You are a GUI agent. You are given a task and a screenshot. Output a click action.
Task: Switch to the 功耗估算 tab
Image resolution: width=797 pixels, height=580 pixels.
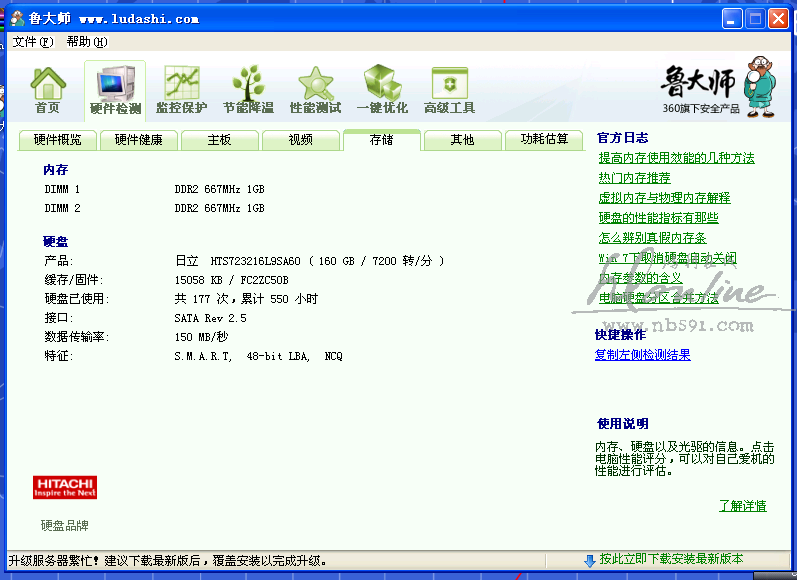[544, 140]
